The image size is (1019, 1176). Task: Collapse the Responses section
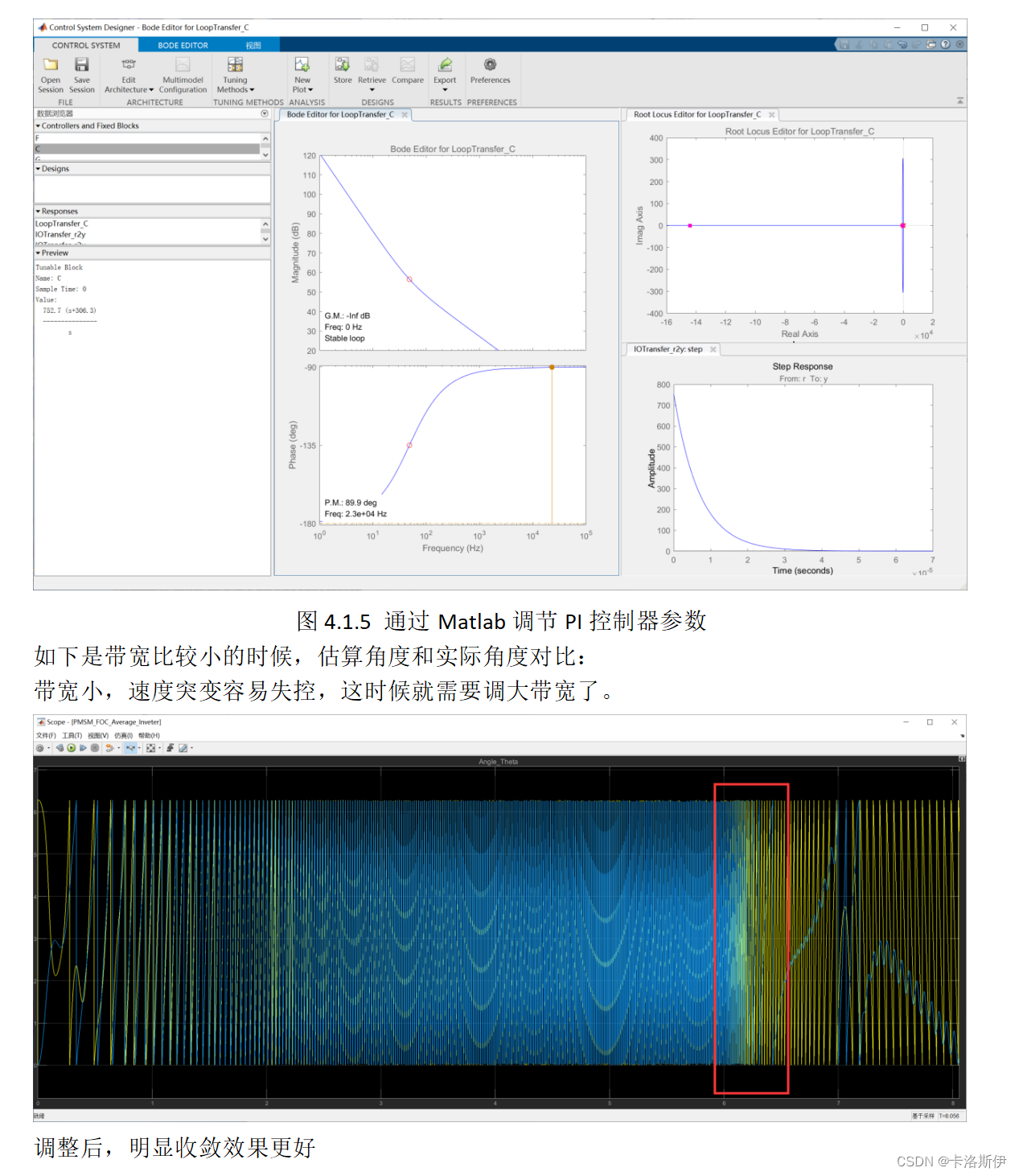point(38,212)
